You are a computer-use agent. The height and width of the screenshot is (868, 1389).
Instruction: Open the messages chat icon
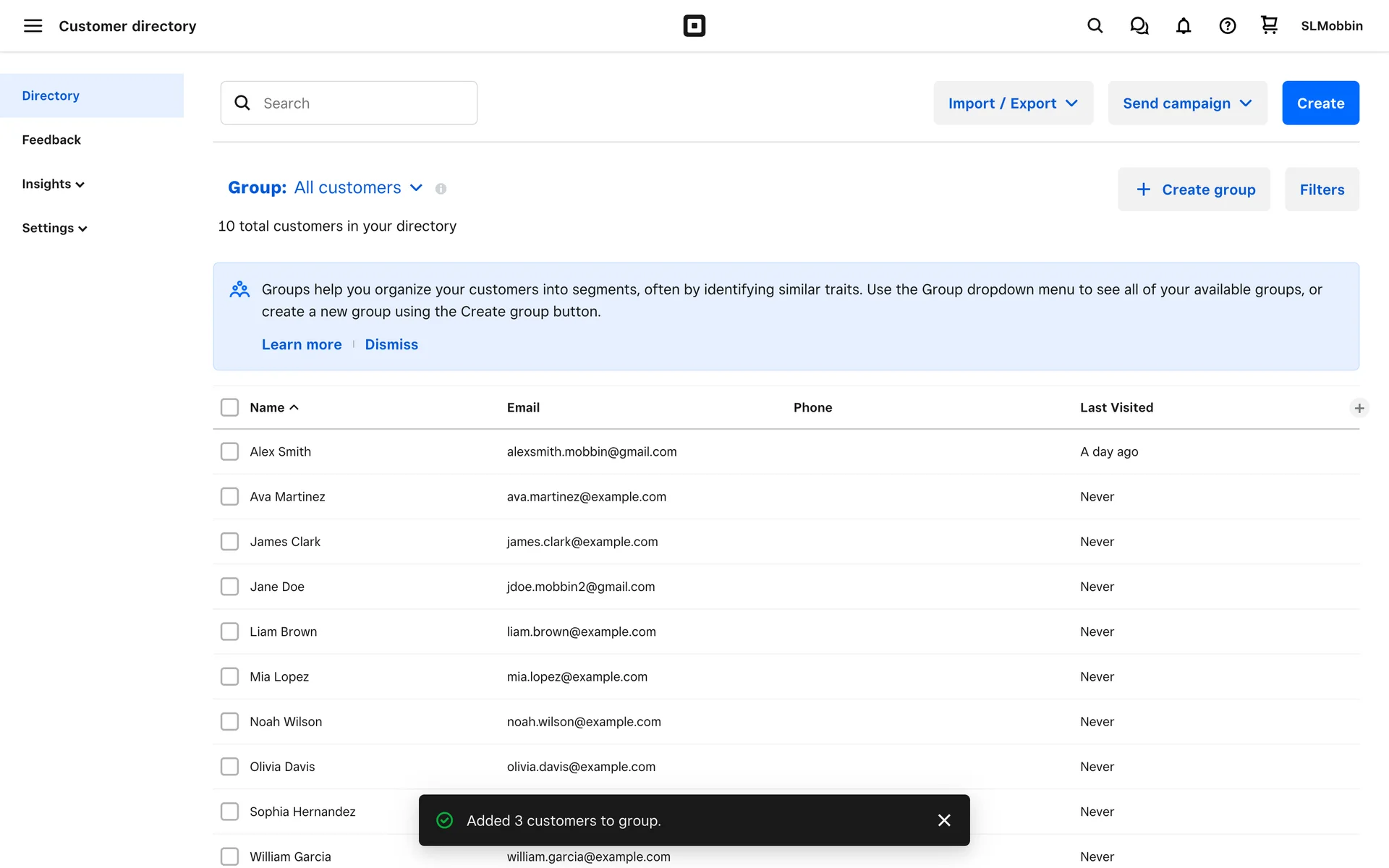[x=1139, y=26]
